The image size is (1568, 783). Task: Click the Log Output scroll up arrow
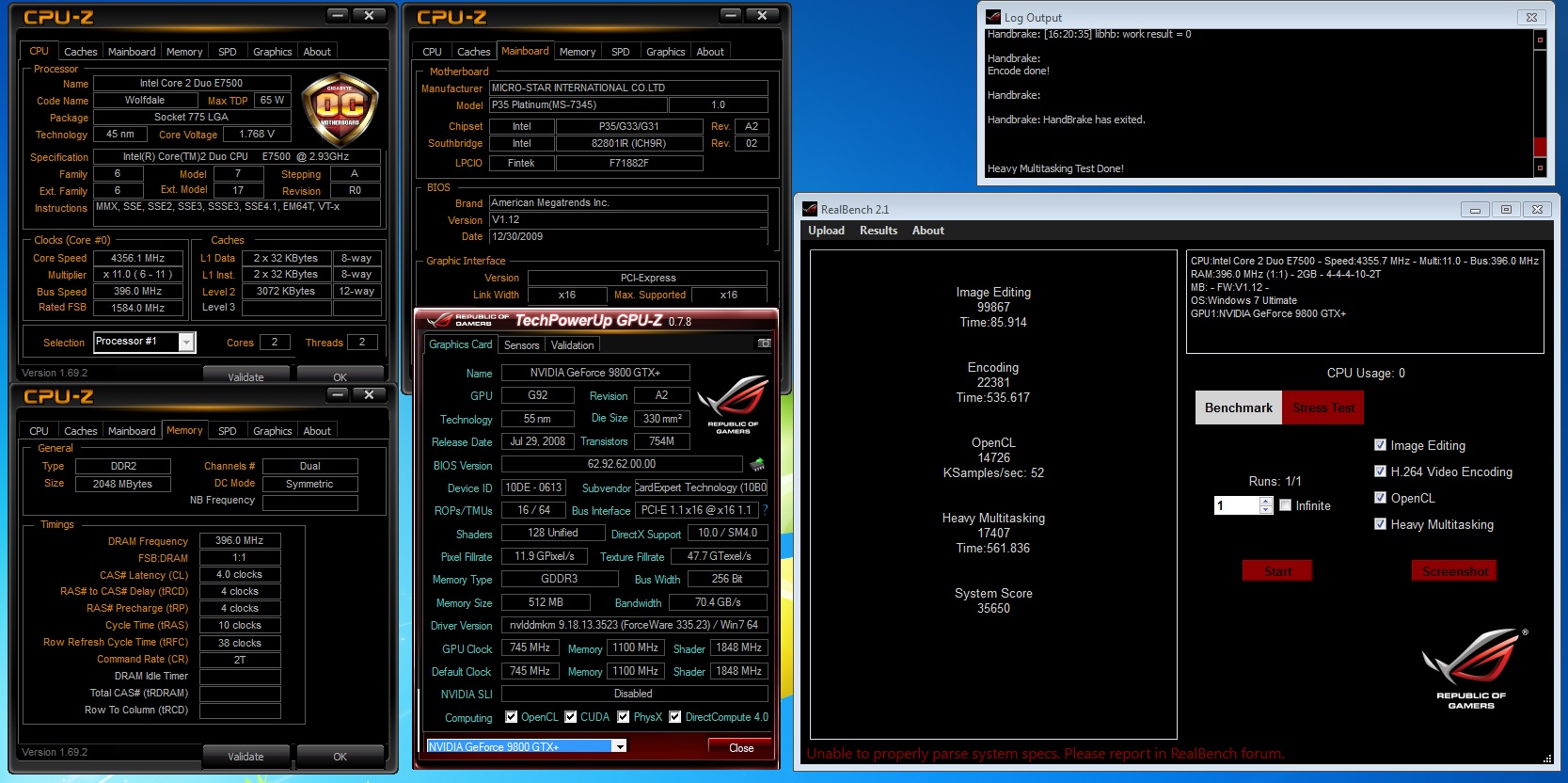pyautogui.click(x=1540, y=40)
